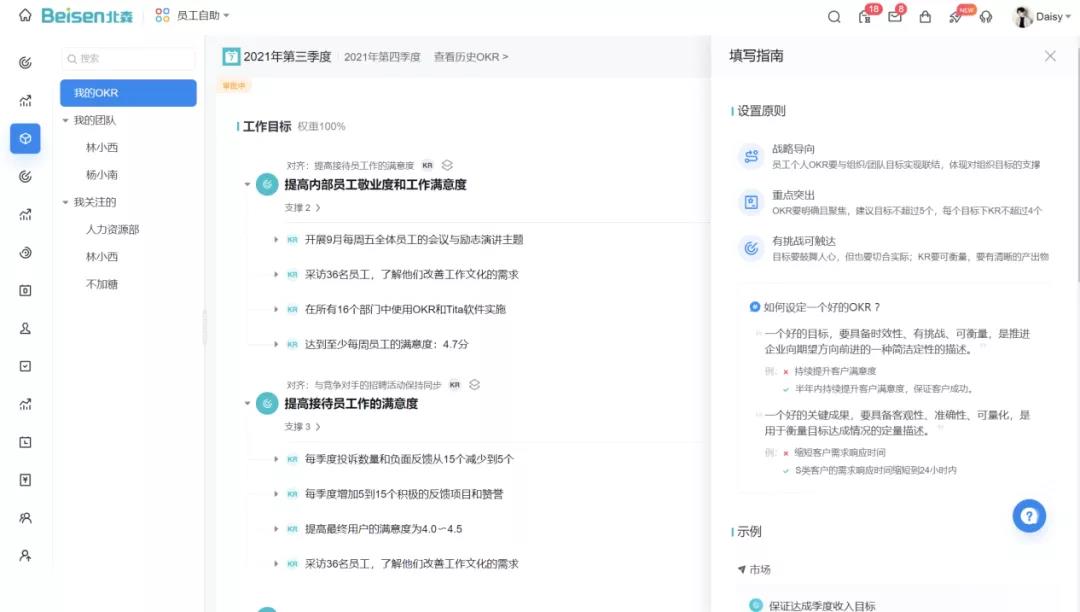Open objective title 提高内部员工敬业度和工作满意度
This screenshot has height=612, width=1080.
click(375, 184)
